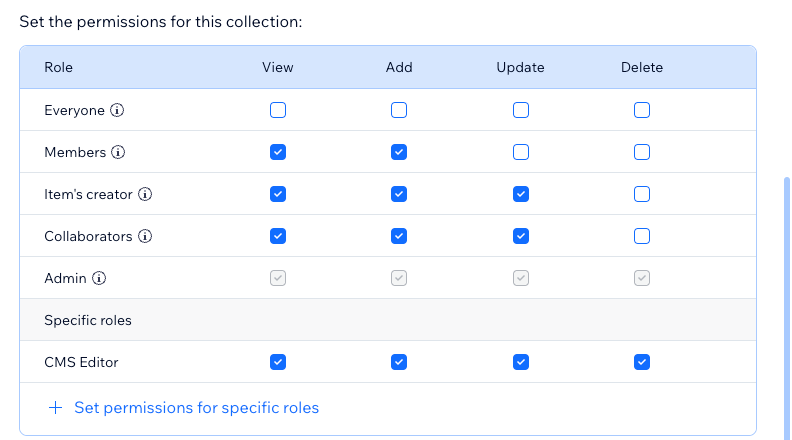Open the Admin role info icon
The height and width of the screenshot is (440, 792).
coord(99,278)
